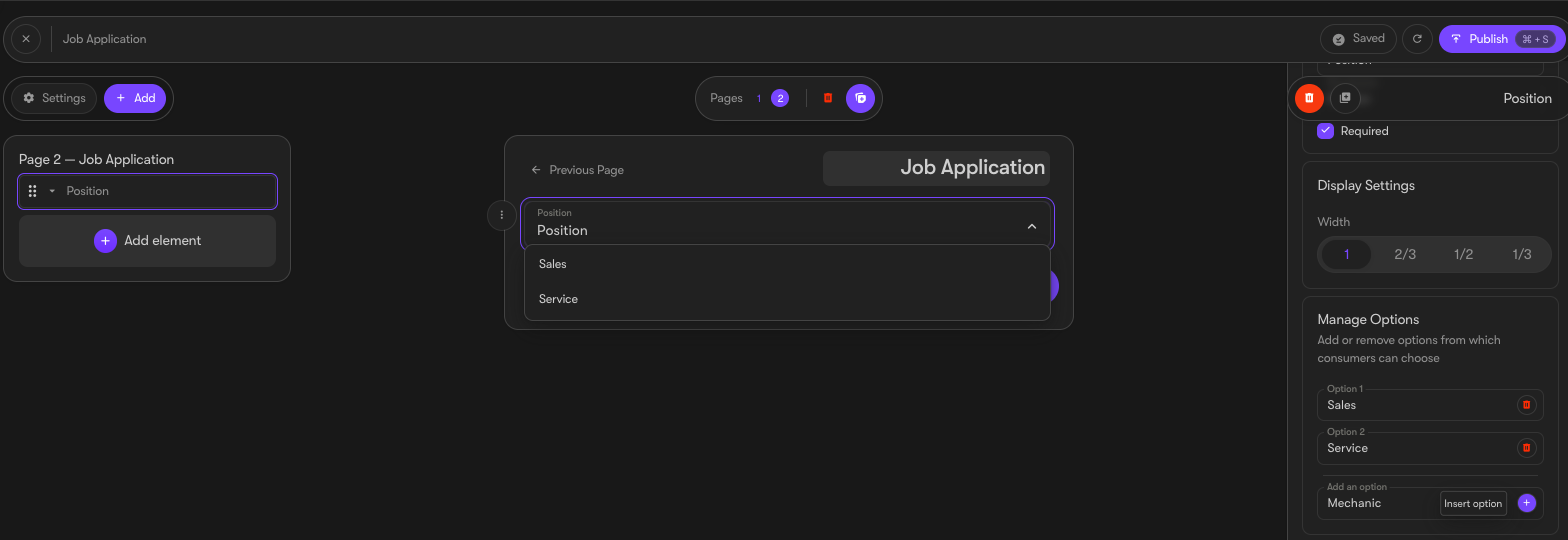1568x540 pixels.
Task: Expand the Position element in sidebar list
Action: pyautogui.click(x=52, y=191)
